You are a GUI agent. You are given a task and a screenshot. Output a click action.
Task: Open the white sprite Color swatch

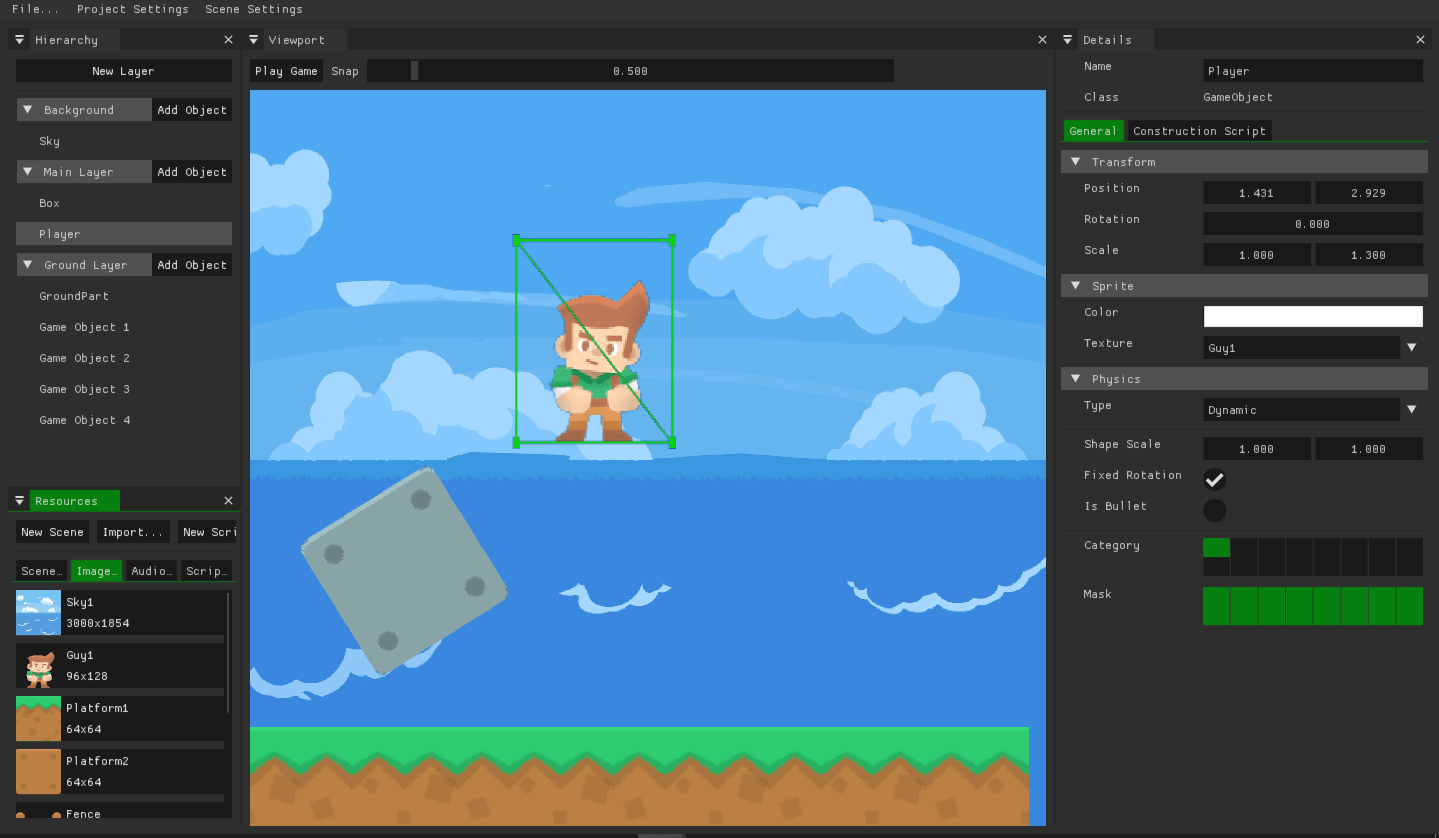coord(1313,317)
